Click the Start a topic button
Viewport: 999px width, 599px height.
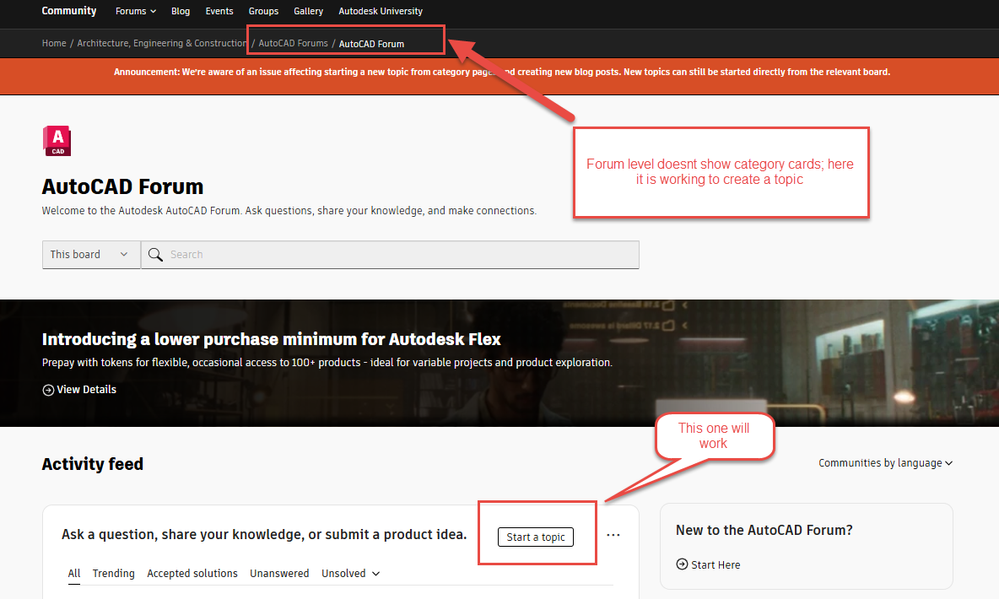coord(536,537)
